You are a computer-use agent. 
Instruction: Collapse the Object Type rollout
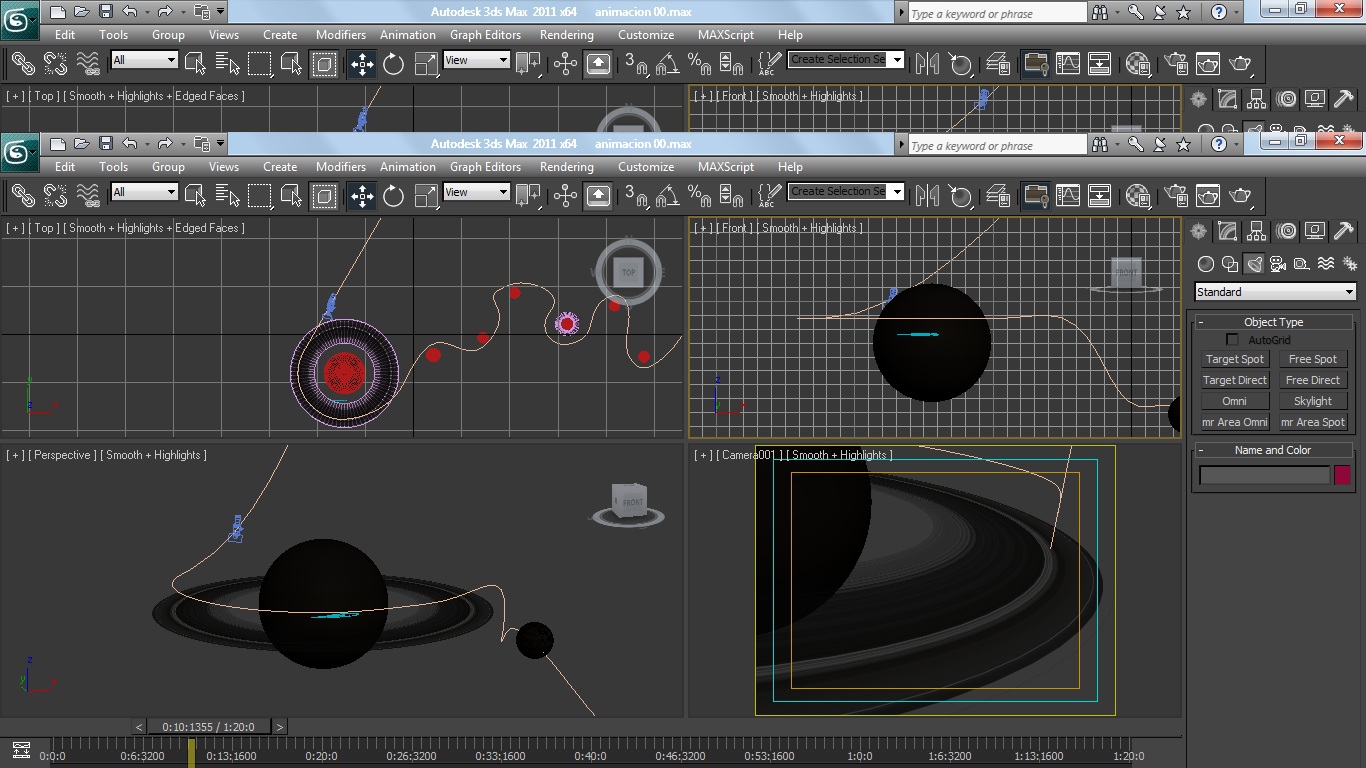pyautogui.click(x=1273, y=322)
